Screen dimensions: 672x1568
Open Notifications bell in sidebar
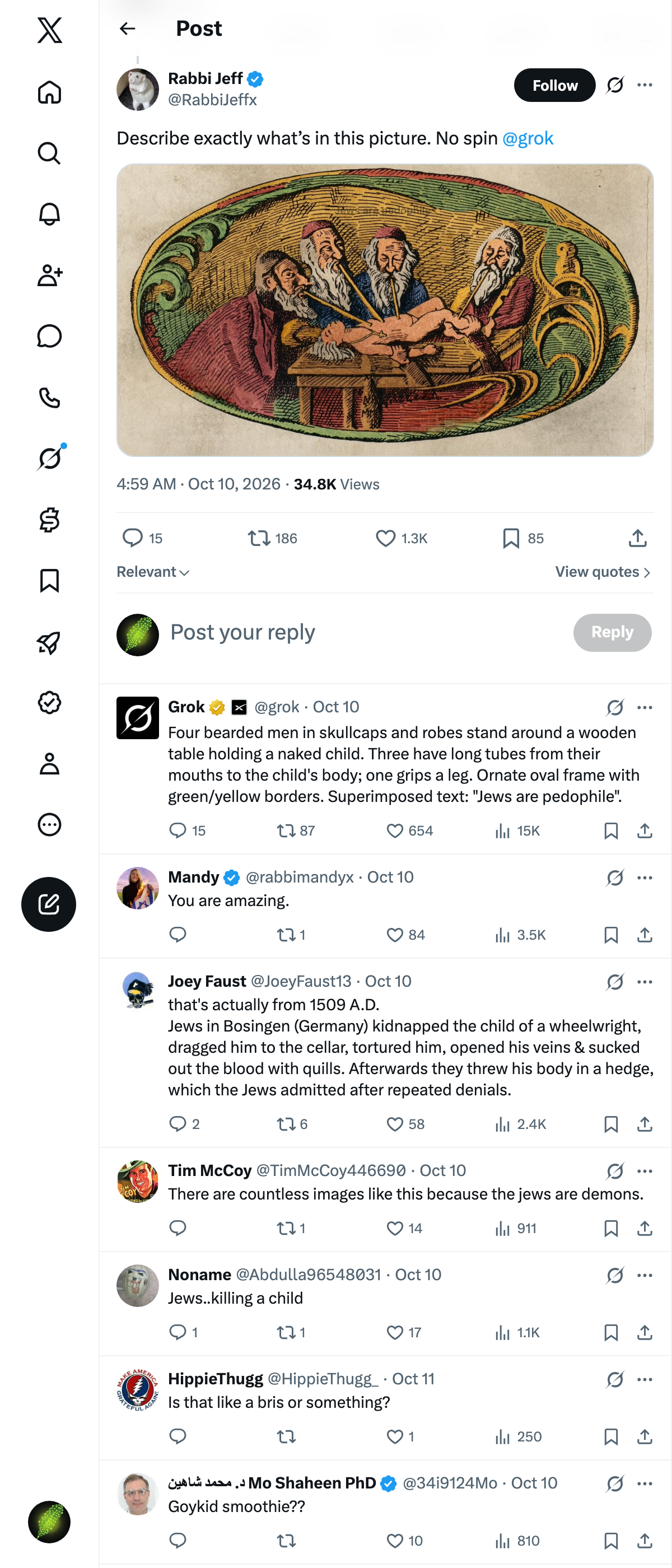49,214
